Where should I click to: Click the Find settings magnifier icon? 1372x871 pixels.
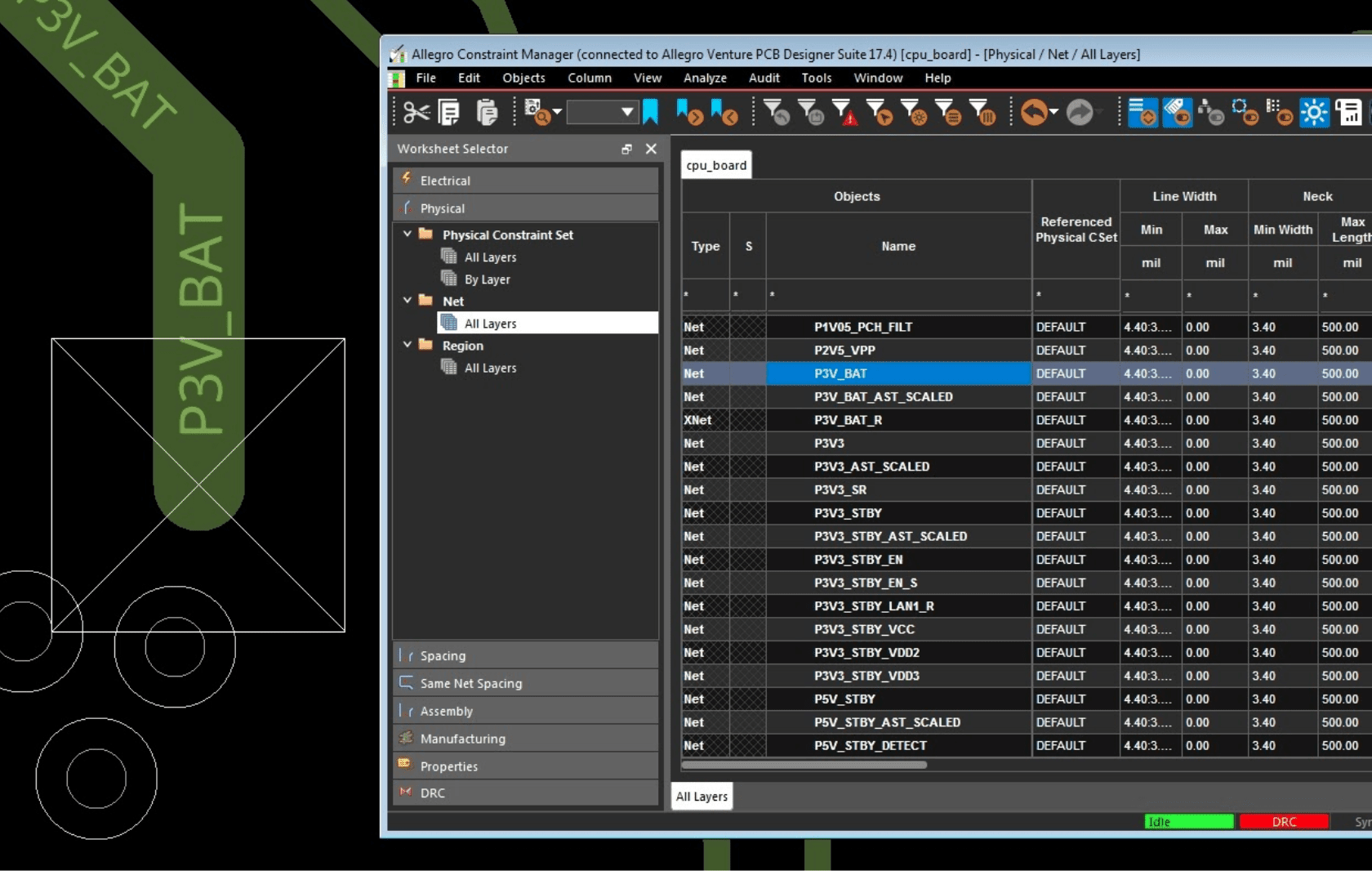click(537, 112)
